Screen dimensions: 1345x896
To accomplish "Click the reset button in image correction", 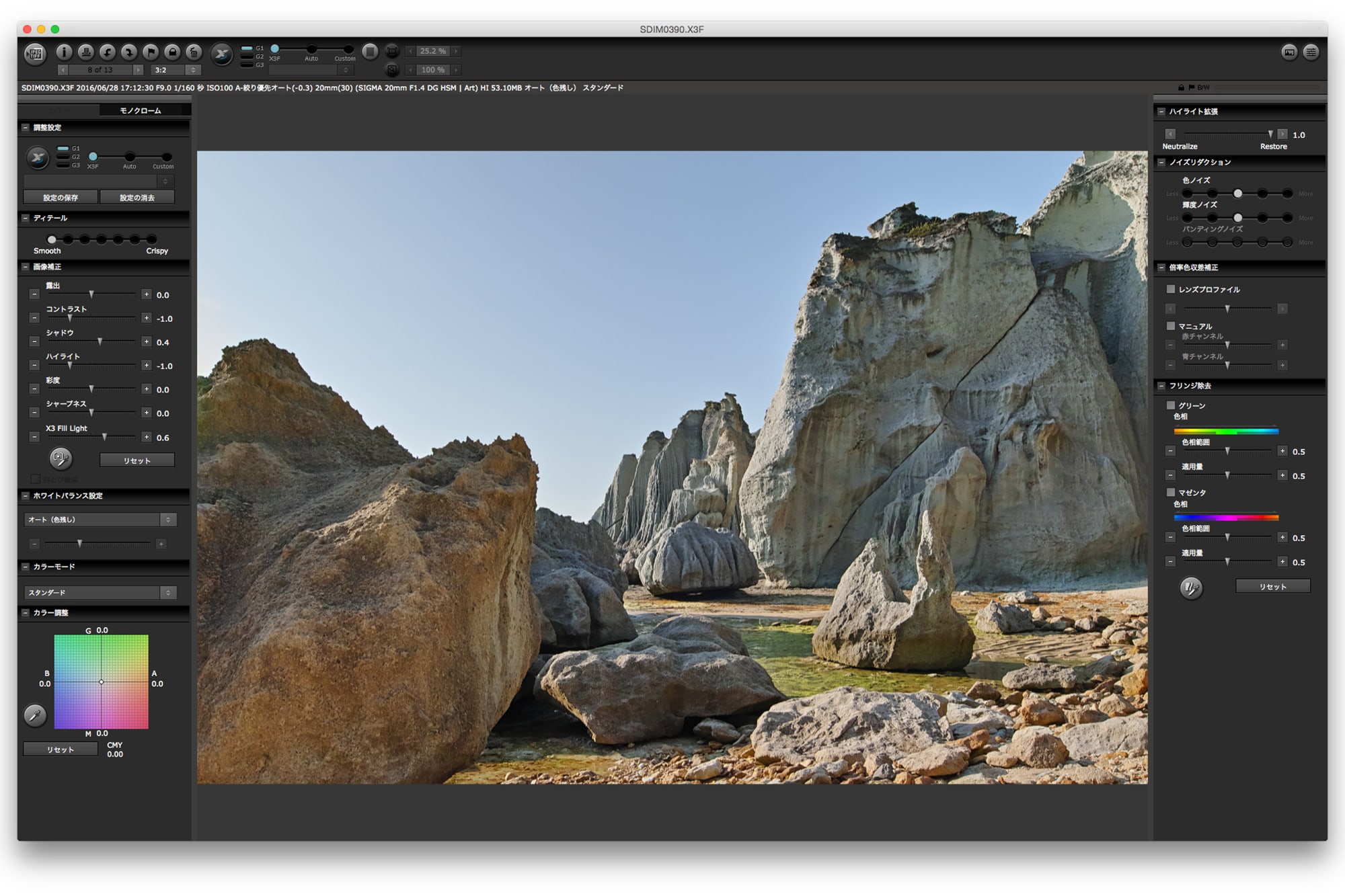I will coord(137,460).
